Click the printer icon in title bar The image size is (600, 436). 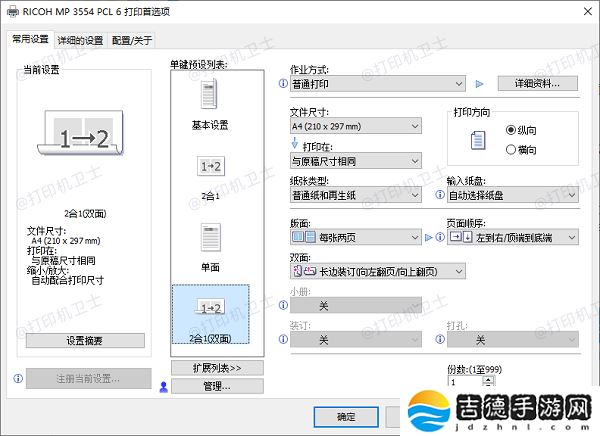pyautogui.click(x=13, y=11)
